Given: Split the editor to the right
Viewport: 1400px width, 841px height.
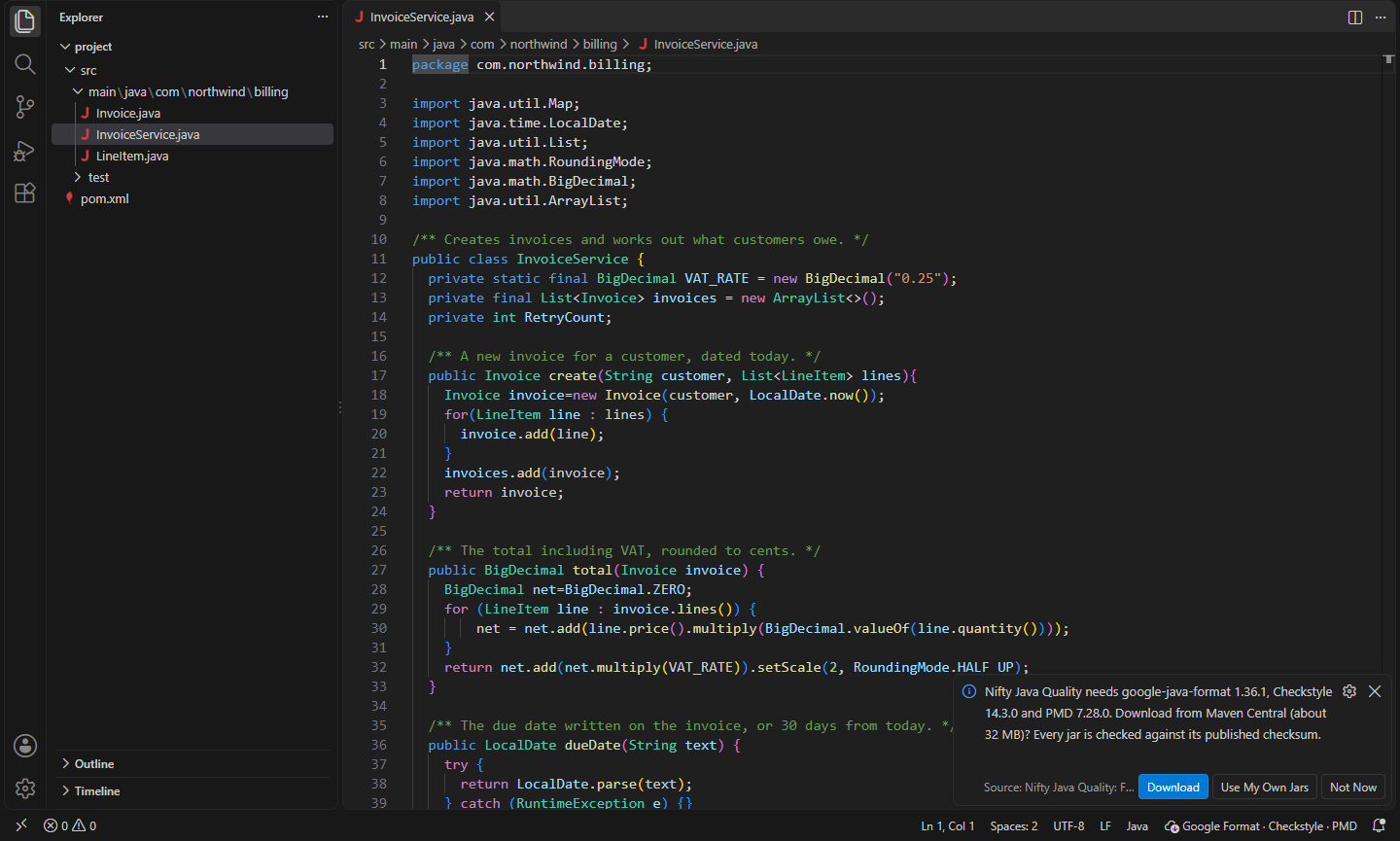Looking at the screenshot, I should pyautogui.click(x=1355, y=18).
